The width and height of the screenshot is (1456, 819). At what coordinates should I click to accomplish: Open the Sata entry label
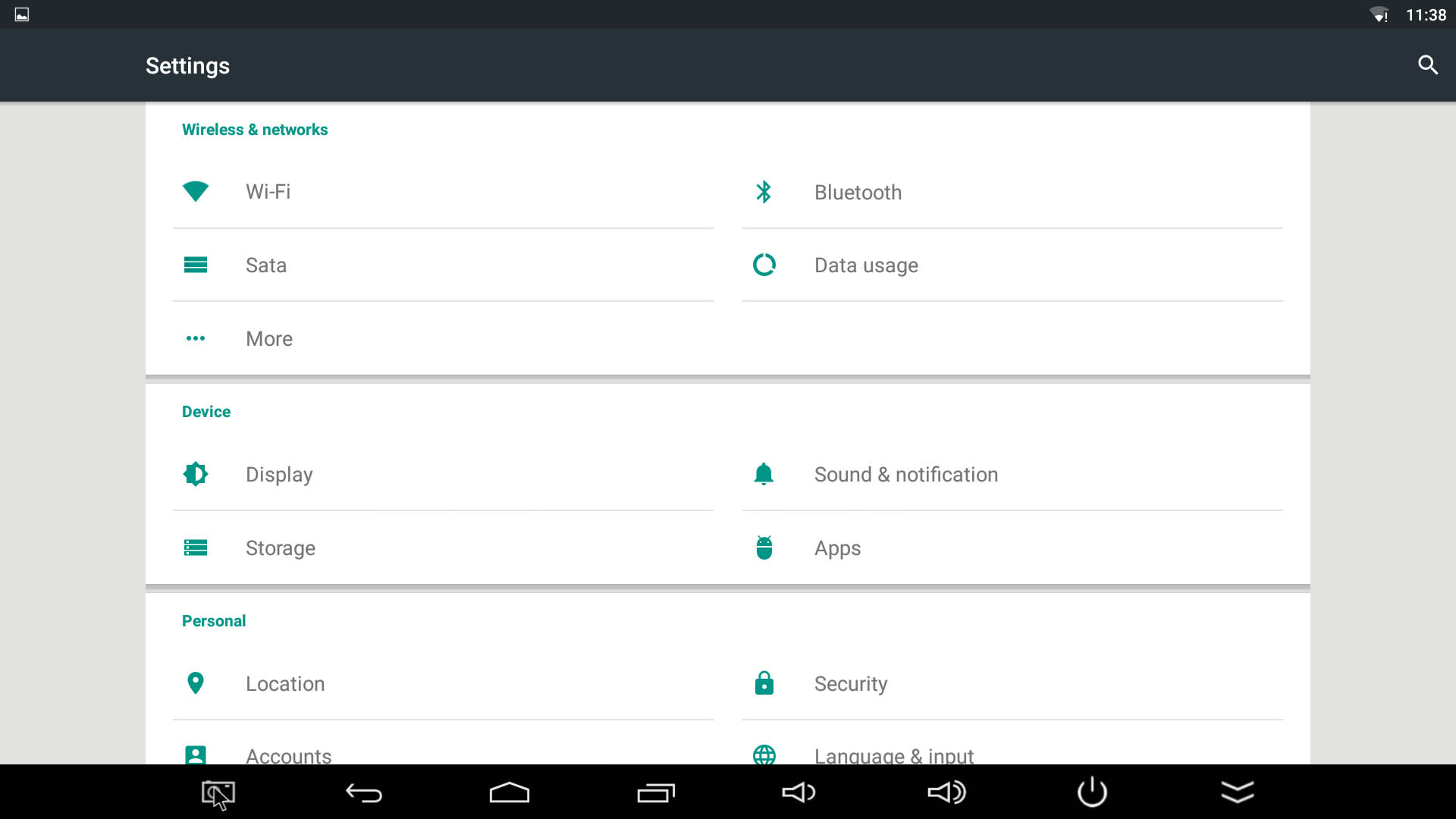[266, 265]
